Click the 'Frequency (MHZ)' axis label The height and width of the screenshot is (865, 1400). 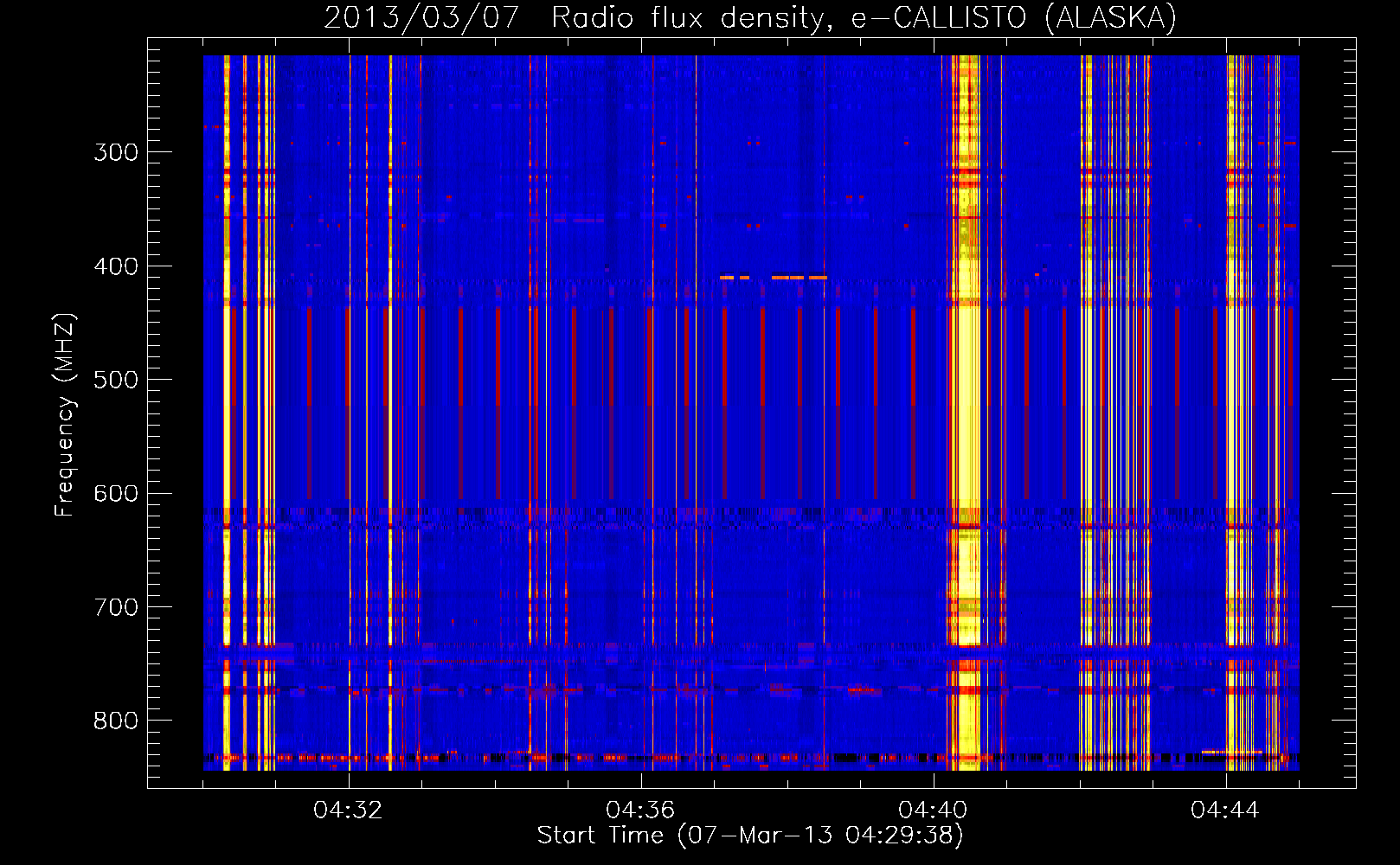[65, 414]
